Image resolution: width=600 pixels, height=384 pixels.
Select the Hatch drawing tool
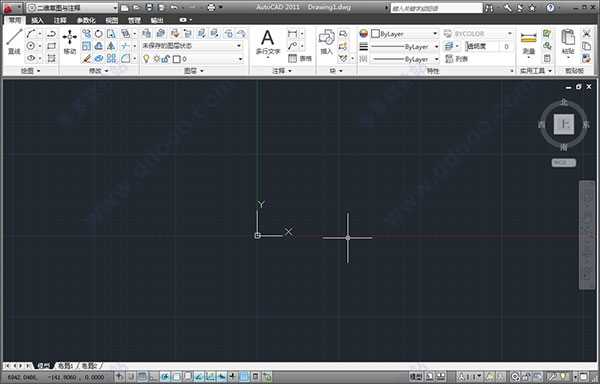[x=51, y=58]
